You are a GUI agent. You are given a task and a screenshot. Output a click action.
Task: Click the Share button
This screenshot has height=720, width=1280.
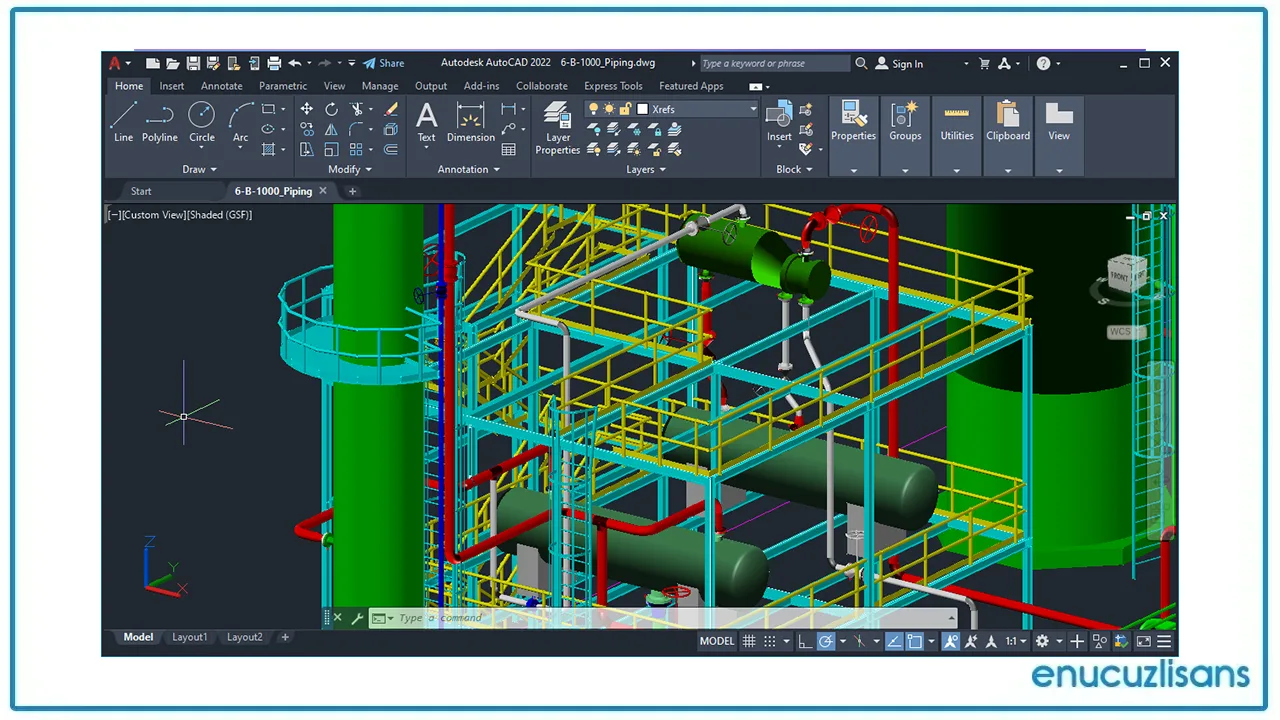383,63
